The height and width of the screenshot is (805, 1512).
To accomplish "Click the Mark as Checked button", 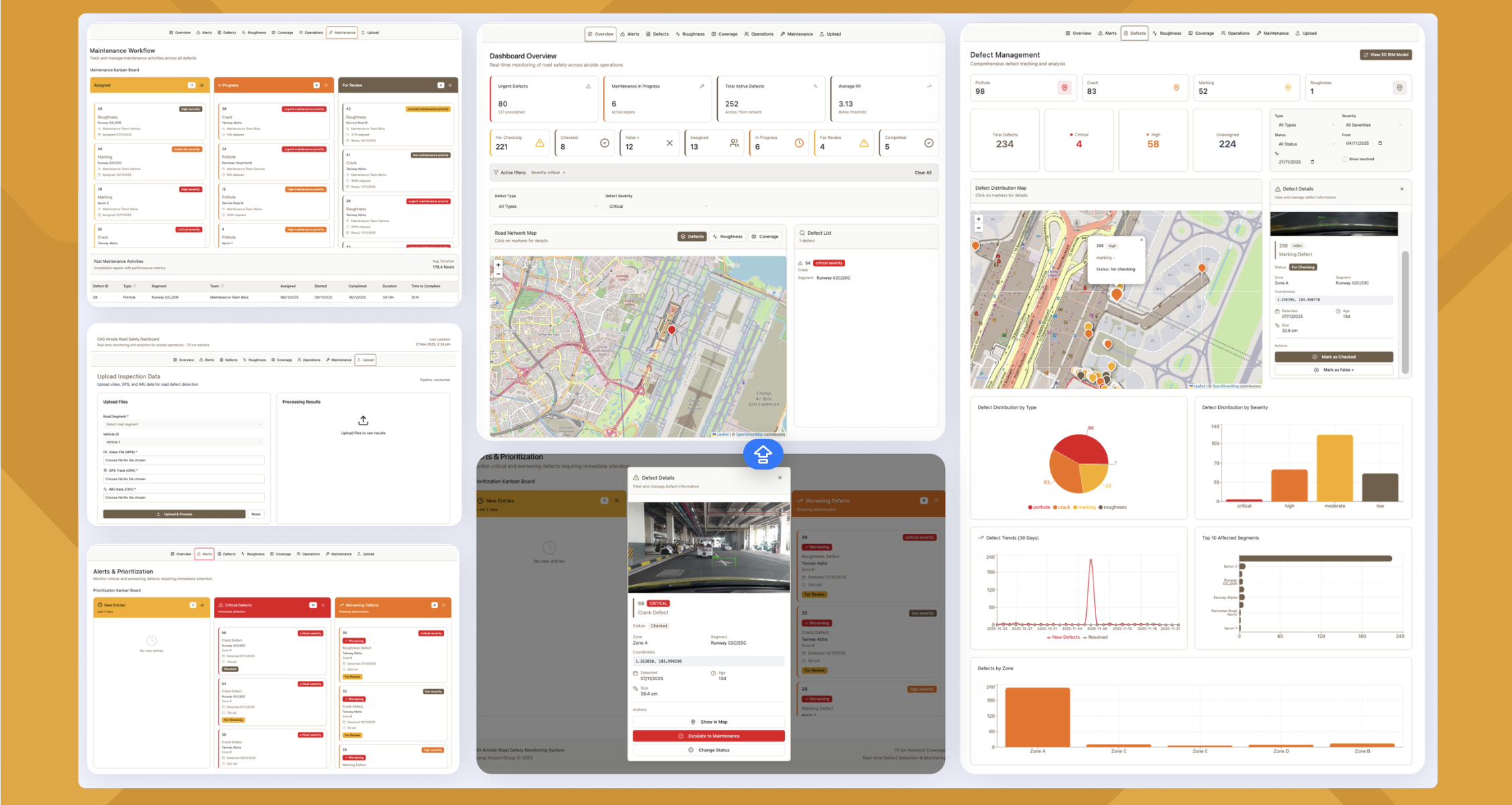I will [x=1334, y=357].
